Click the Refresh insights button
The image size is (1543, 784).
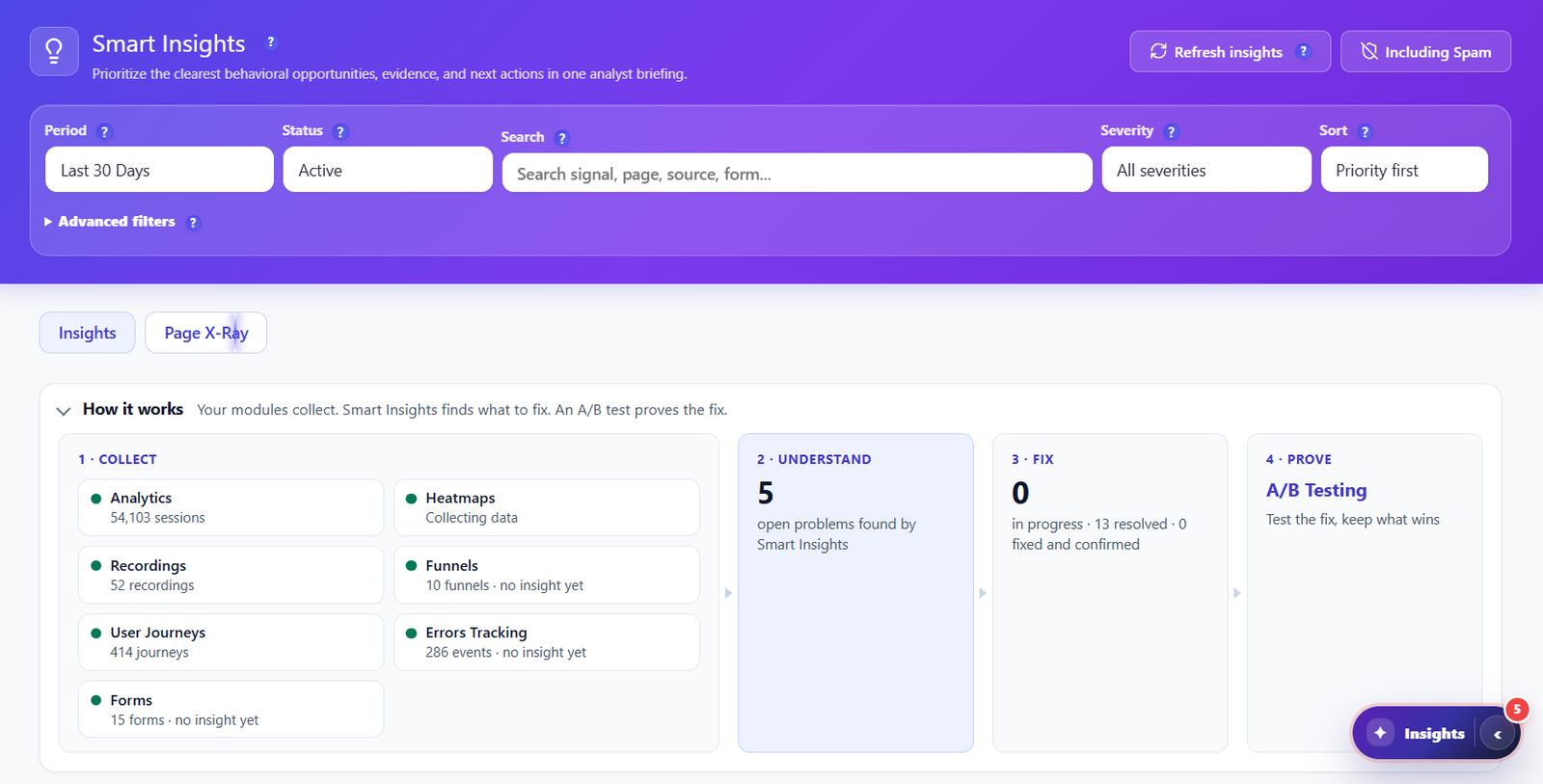(1230, 52)
